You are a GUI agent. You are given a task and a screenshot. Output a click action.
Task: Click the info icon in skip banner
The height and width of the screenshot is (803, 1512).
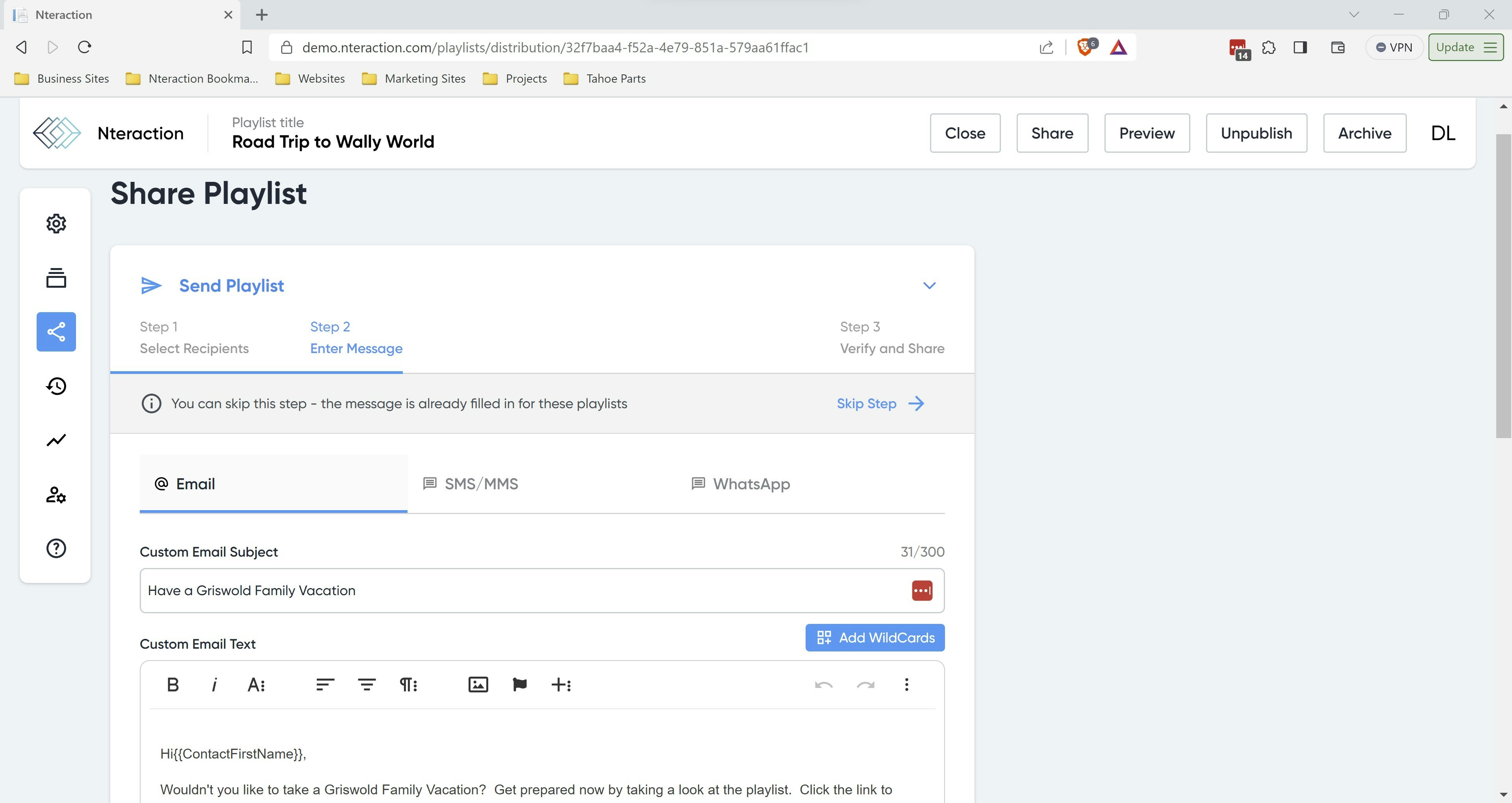(152, 404)
